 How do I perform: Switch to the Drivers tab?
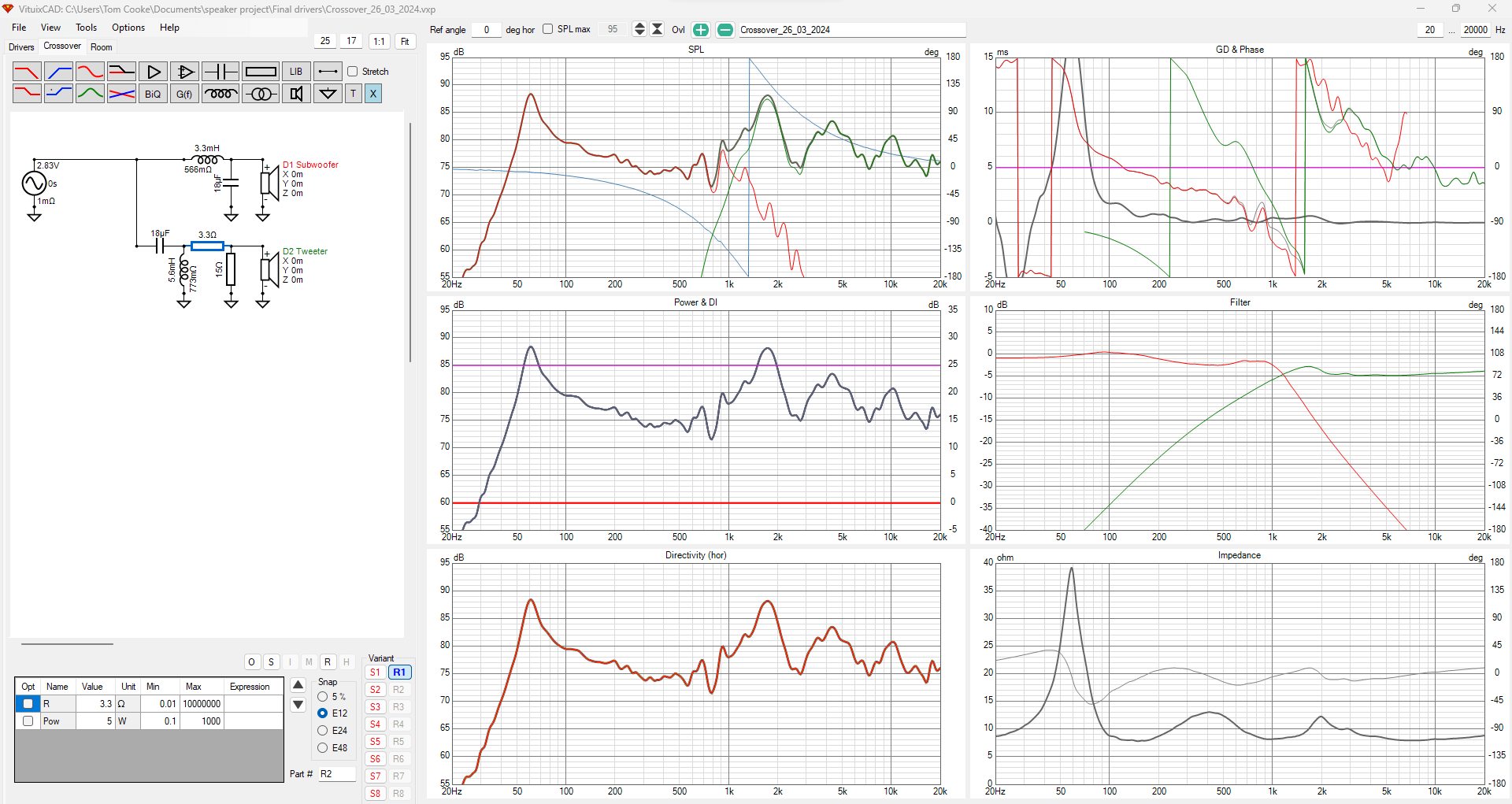click(x=21, y=47)
